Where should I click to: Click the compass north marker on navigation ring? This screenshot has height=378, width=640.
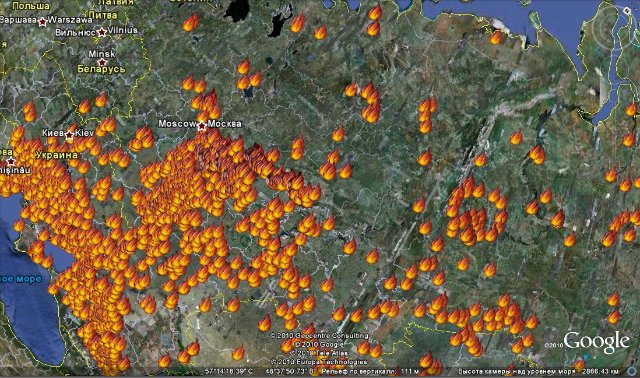pyautogui.click(x=628, y=11)
